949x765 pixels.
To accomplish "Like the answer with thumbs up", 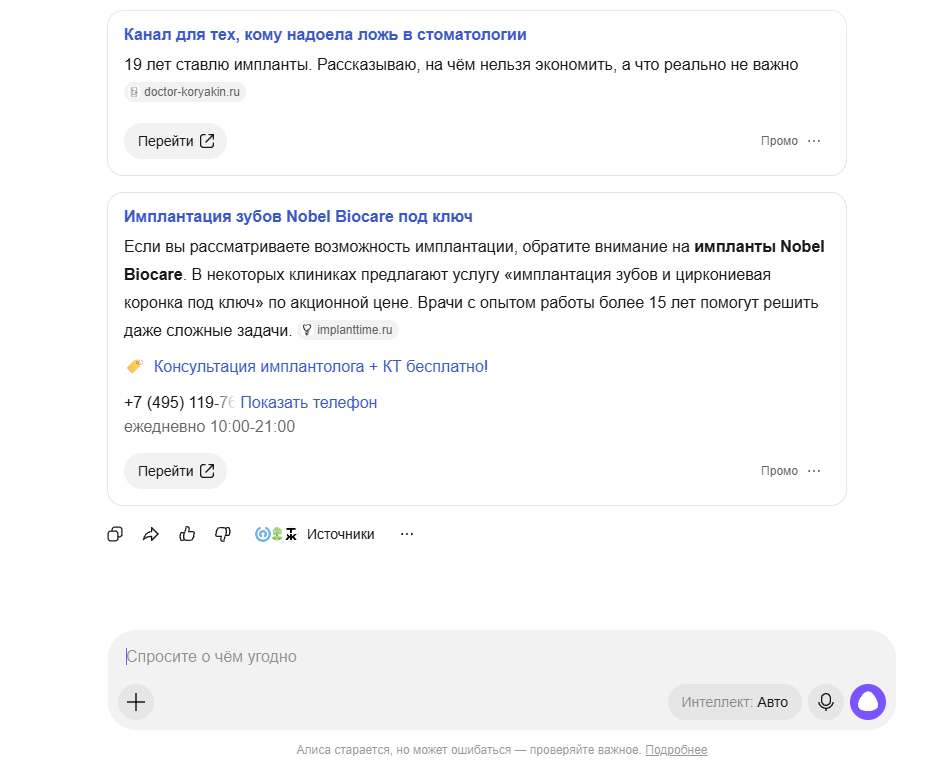I will click(187, 534).
